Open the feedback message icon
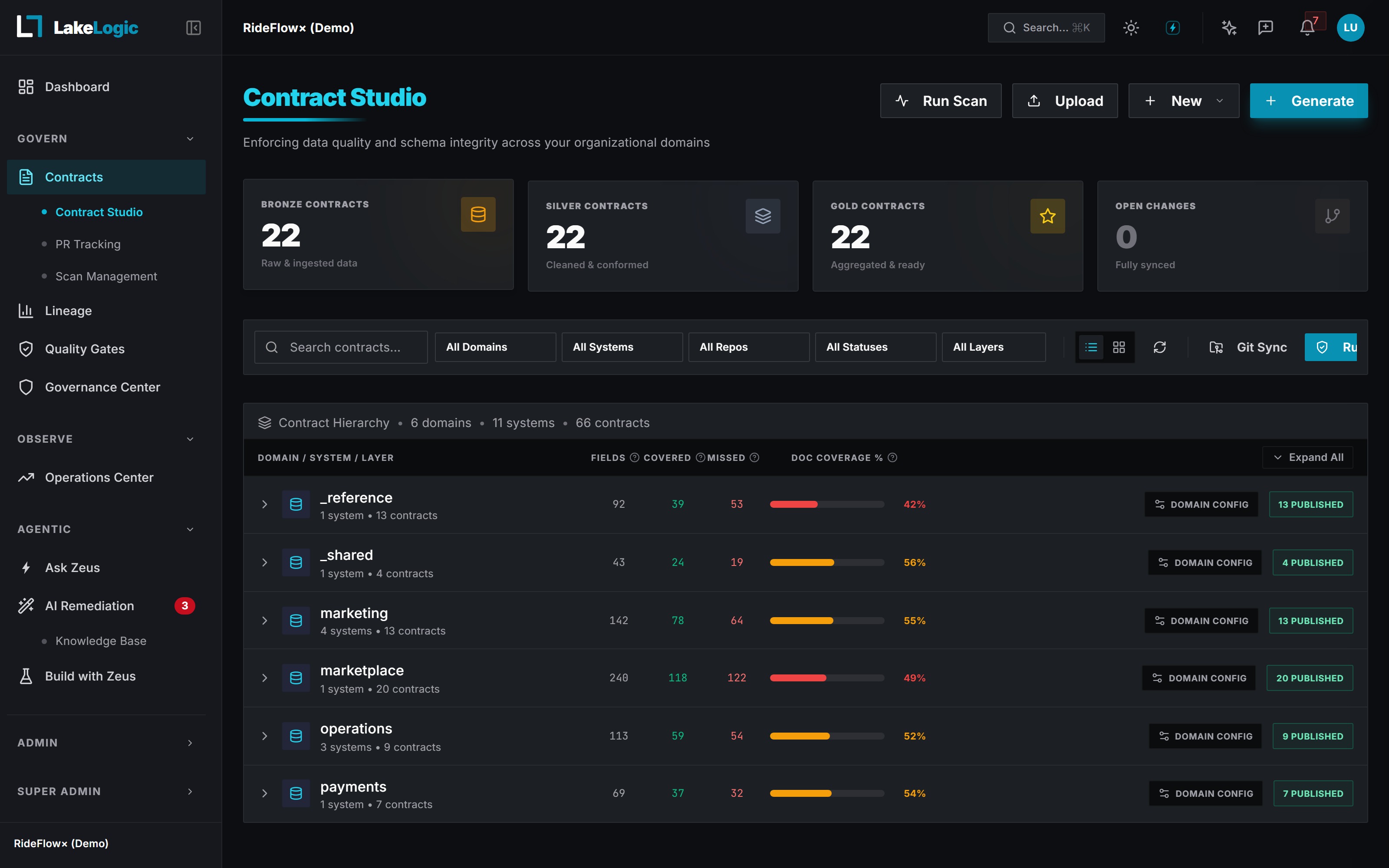1389x868 pixels. pos(1266,27)
